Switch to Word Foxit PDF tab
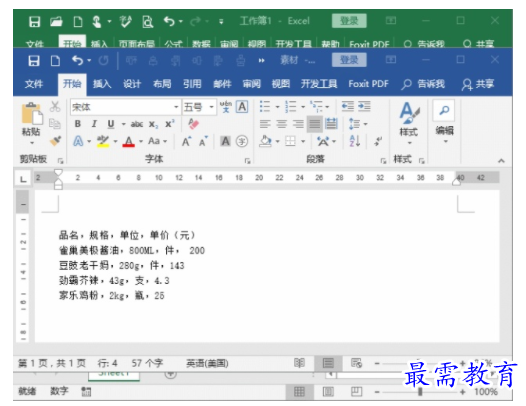This screenshot has height=406, width=526. (x=368, y=84)
